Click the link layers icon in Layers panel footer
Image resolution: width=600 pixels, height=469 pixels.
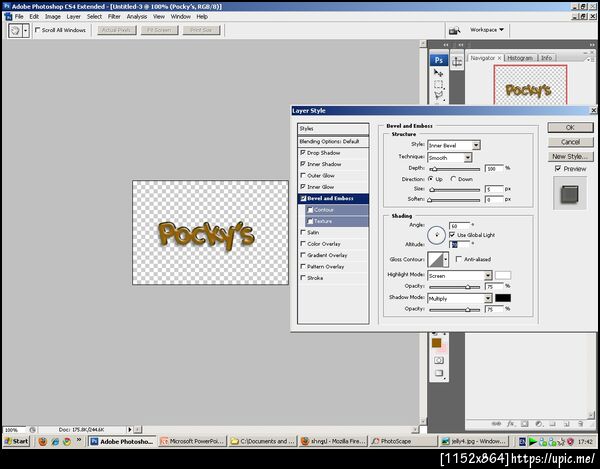(x=496, y=424)
